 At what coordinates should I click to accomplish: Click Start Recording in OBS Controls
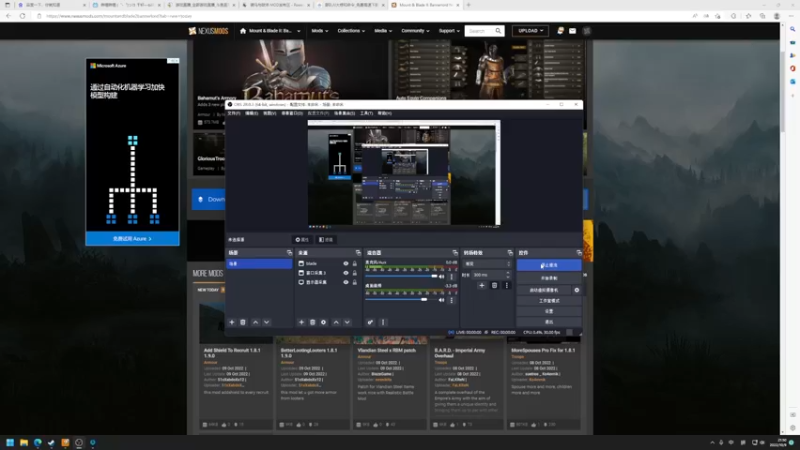click(x=549, y=278)
